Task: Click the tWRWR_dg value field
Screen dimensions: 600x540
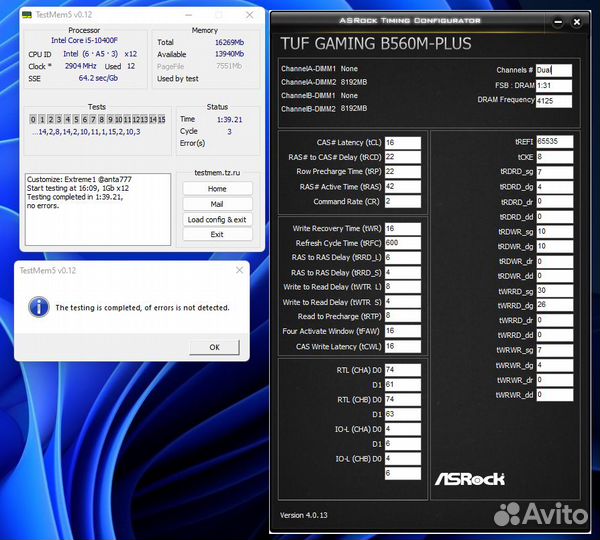Action: 554,365
